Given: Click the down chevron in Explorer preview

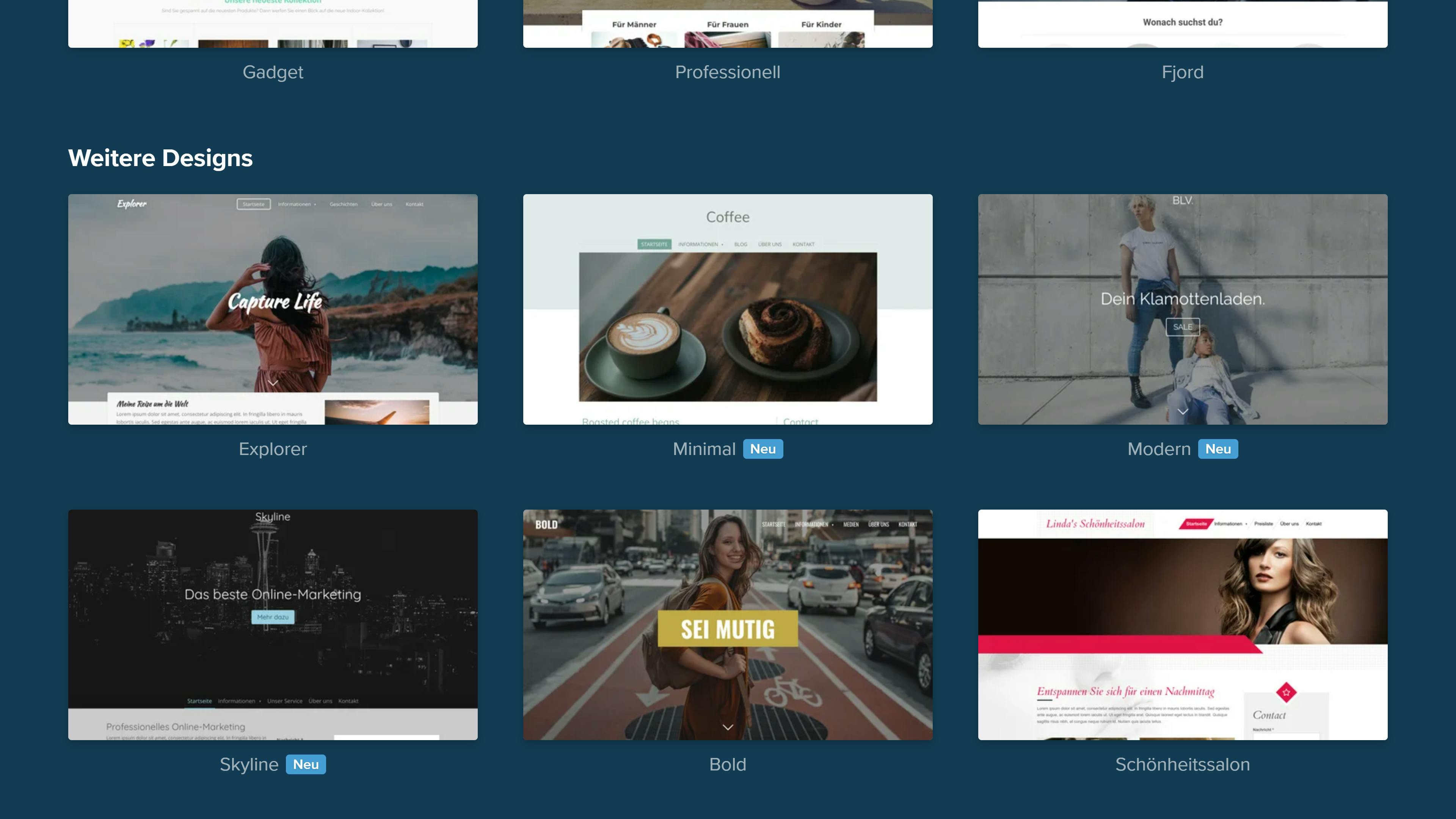Looking at the screenshot, I should pos(273,383).
